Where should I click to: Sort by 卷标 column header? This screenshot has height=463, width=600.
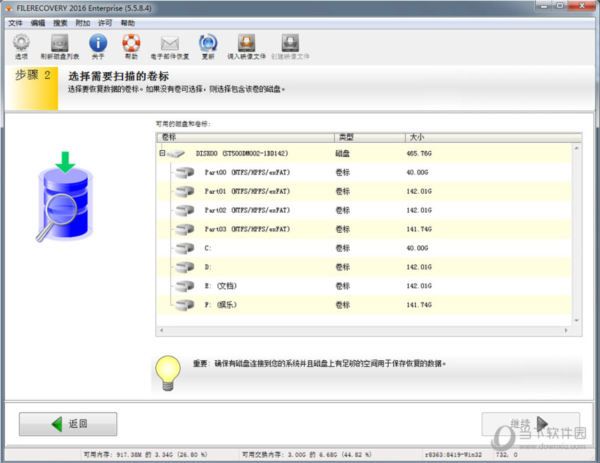246,137
